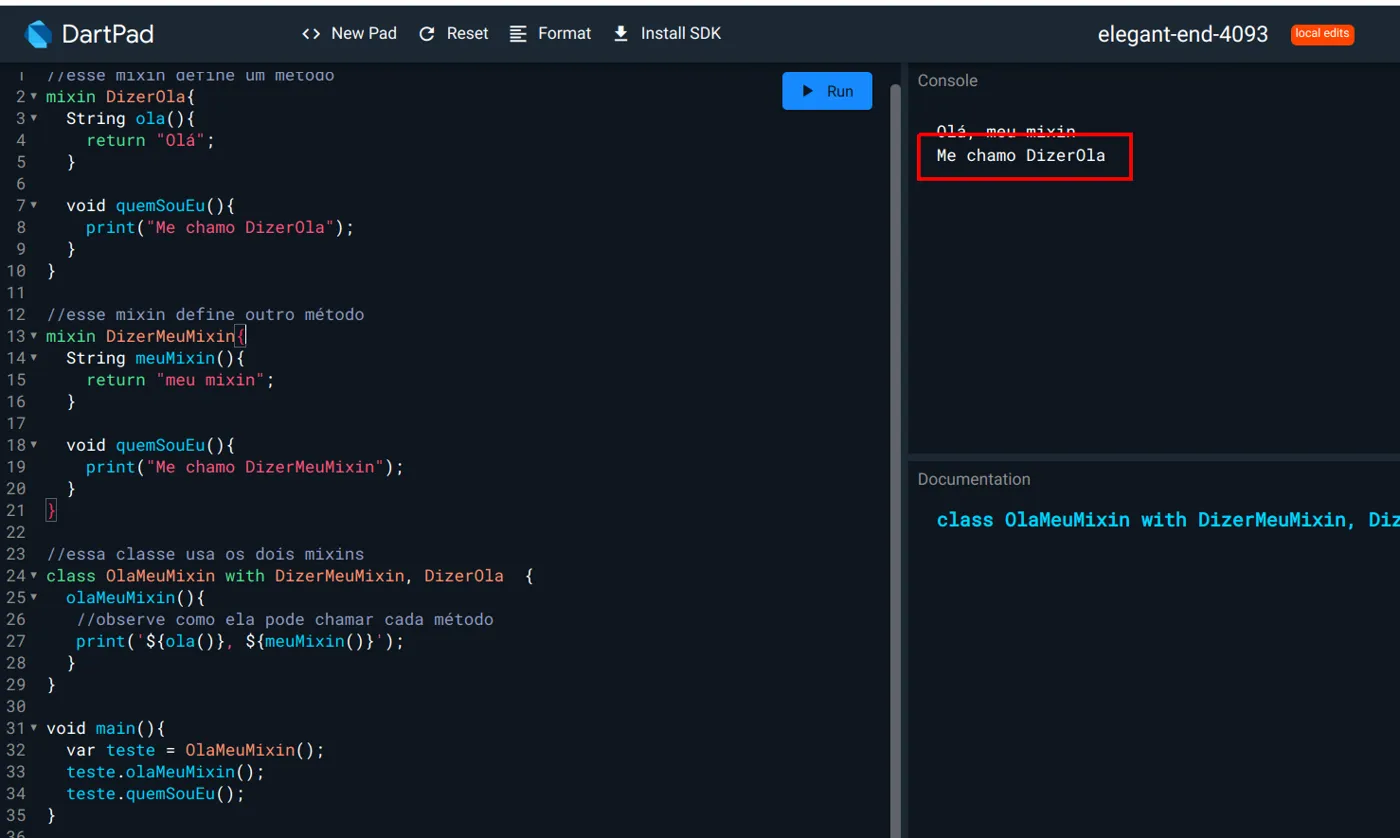Screen dimensions: 1400x838
Task: Fold the olaMeuMixin() method on line 25
Action: coord(34,598)
